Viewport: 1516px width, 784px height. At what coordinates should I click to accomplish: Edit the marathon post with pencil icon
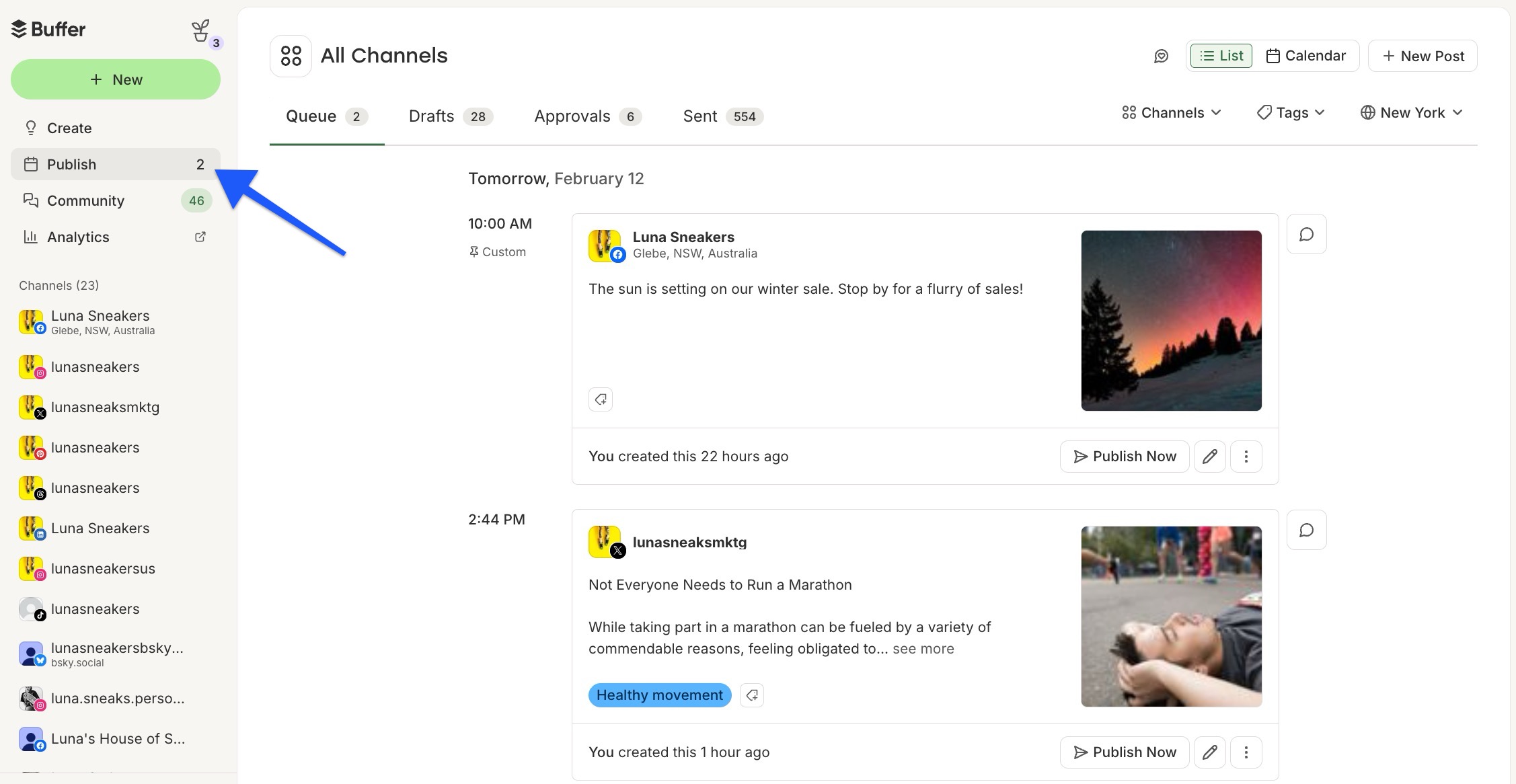[x=1210, y=752]
